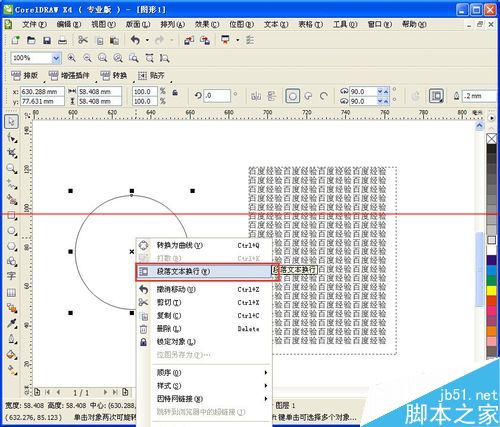The height and width of the screenshot is (427, 500).
Task: Open the 文件(F) menu
Action: pos(34,24)
